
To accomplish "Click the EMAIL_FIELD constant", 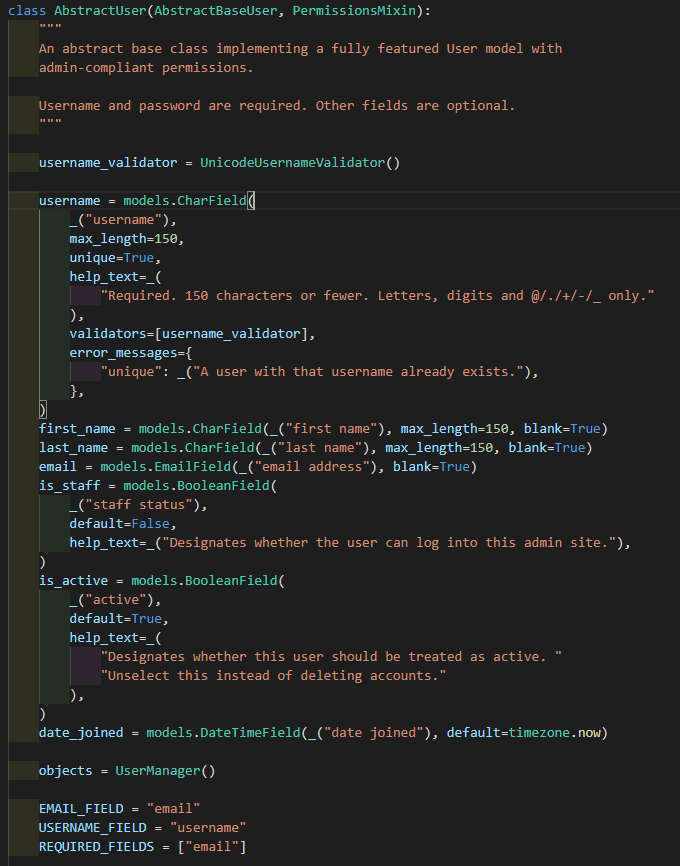I will click(x=81, y=809).
